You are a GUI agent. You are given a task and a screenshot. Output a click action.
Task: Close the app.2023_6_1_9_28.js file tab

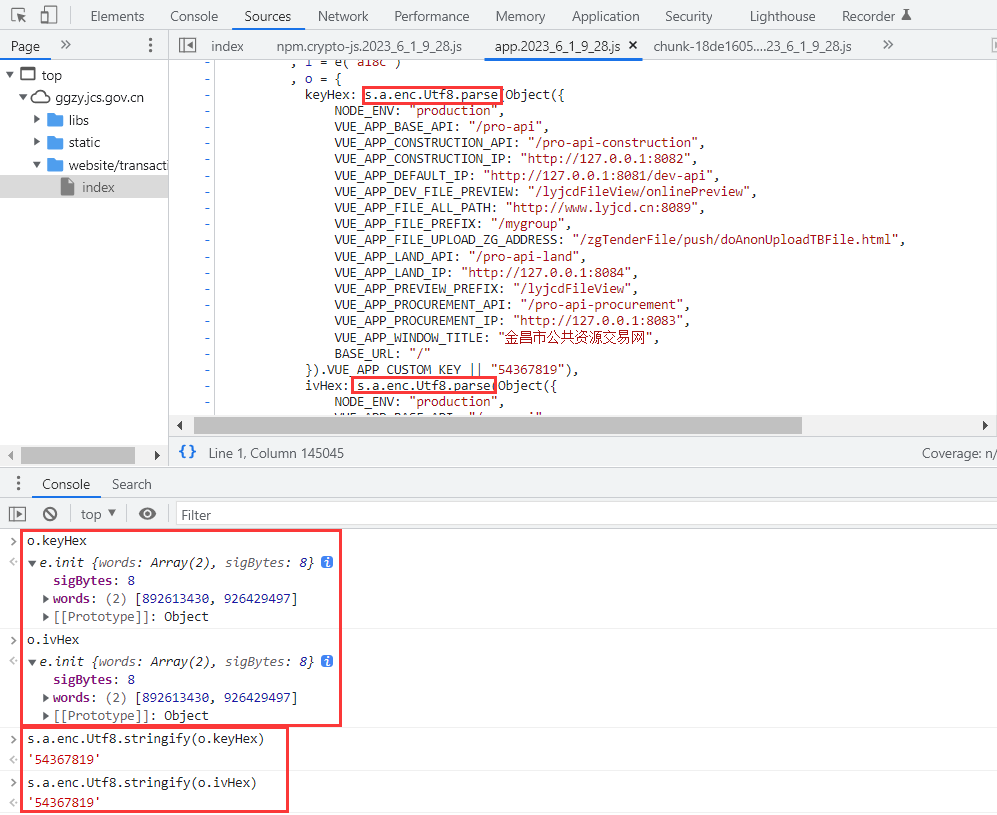633,46
